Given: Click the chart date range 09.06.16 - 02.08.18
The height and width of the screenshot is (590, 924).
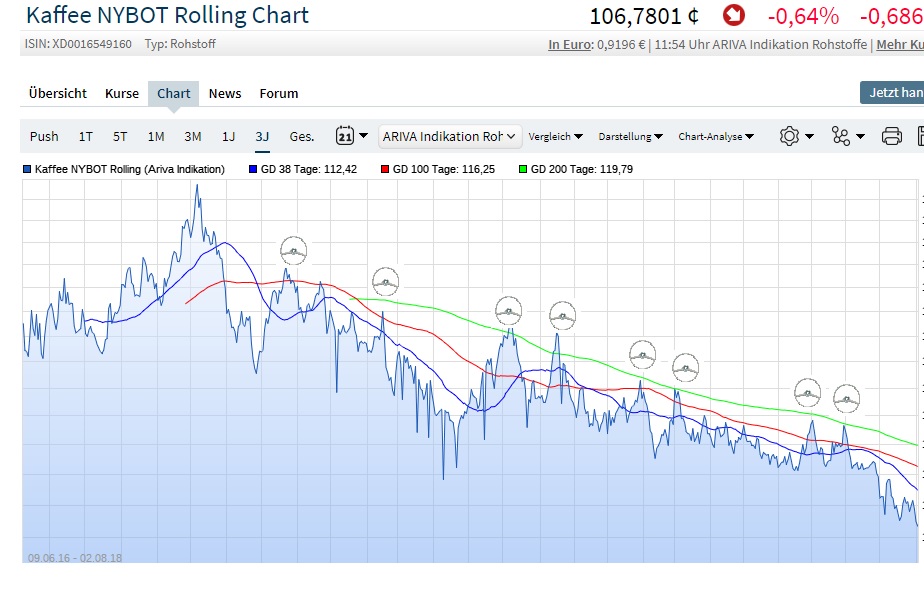Looking at the screenshot, I should point(75,558).
